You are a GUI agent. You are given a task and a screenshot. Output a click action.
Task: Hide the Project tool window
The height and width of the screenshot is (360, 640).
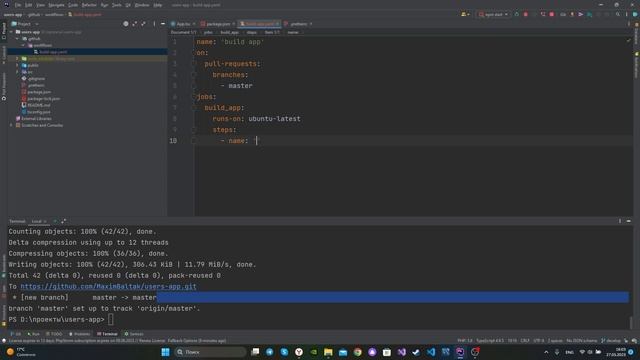click(x=163, y=24)
